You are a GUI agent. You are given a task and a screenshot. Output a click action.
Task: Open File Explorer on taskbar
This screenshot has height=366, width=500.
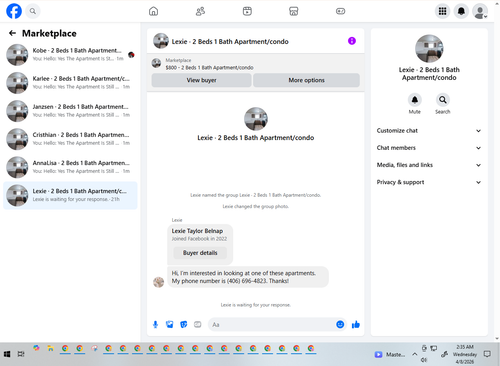click(x=50, y=349)
